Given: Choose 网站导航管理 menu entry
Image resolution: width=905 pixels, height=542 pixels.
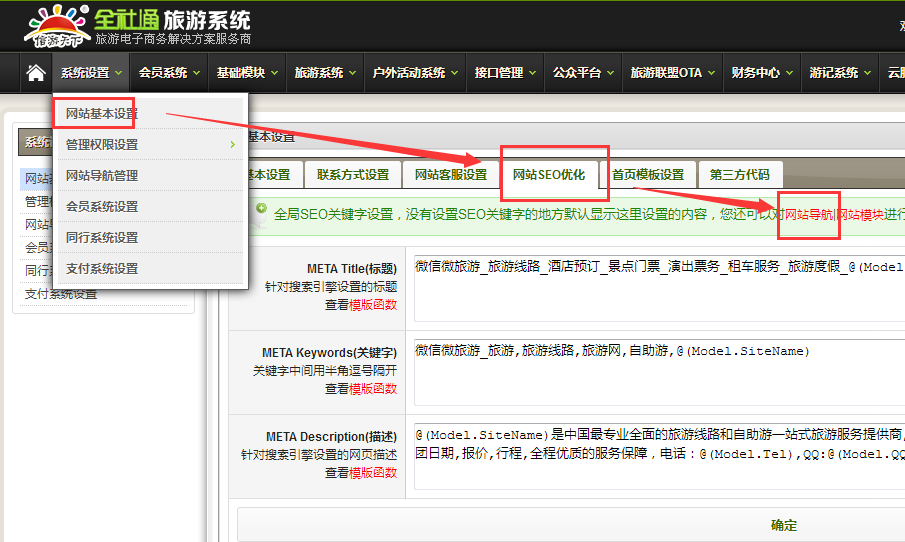Looking at the screenshot, I should pyautogui.click(x=102, y=176).
